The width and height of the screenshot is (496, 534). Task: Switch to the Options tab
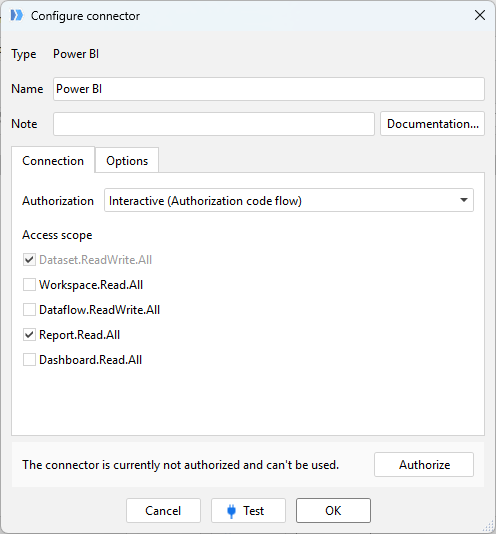(127, 160)
